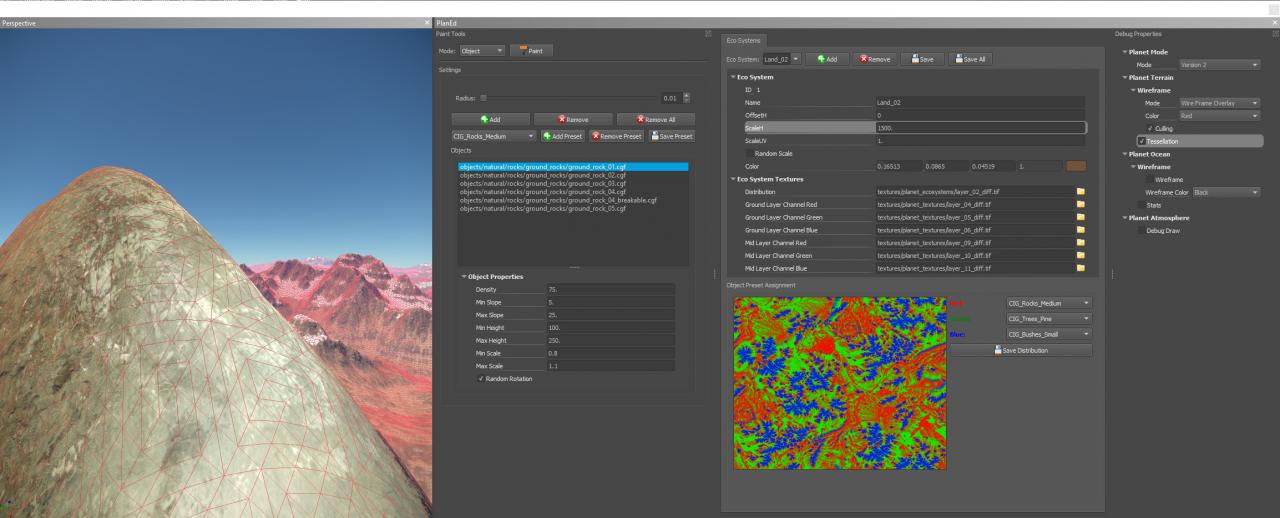Toggle the Tessellation checkbox

tap(1143, 141)
